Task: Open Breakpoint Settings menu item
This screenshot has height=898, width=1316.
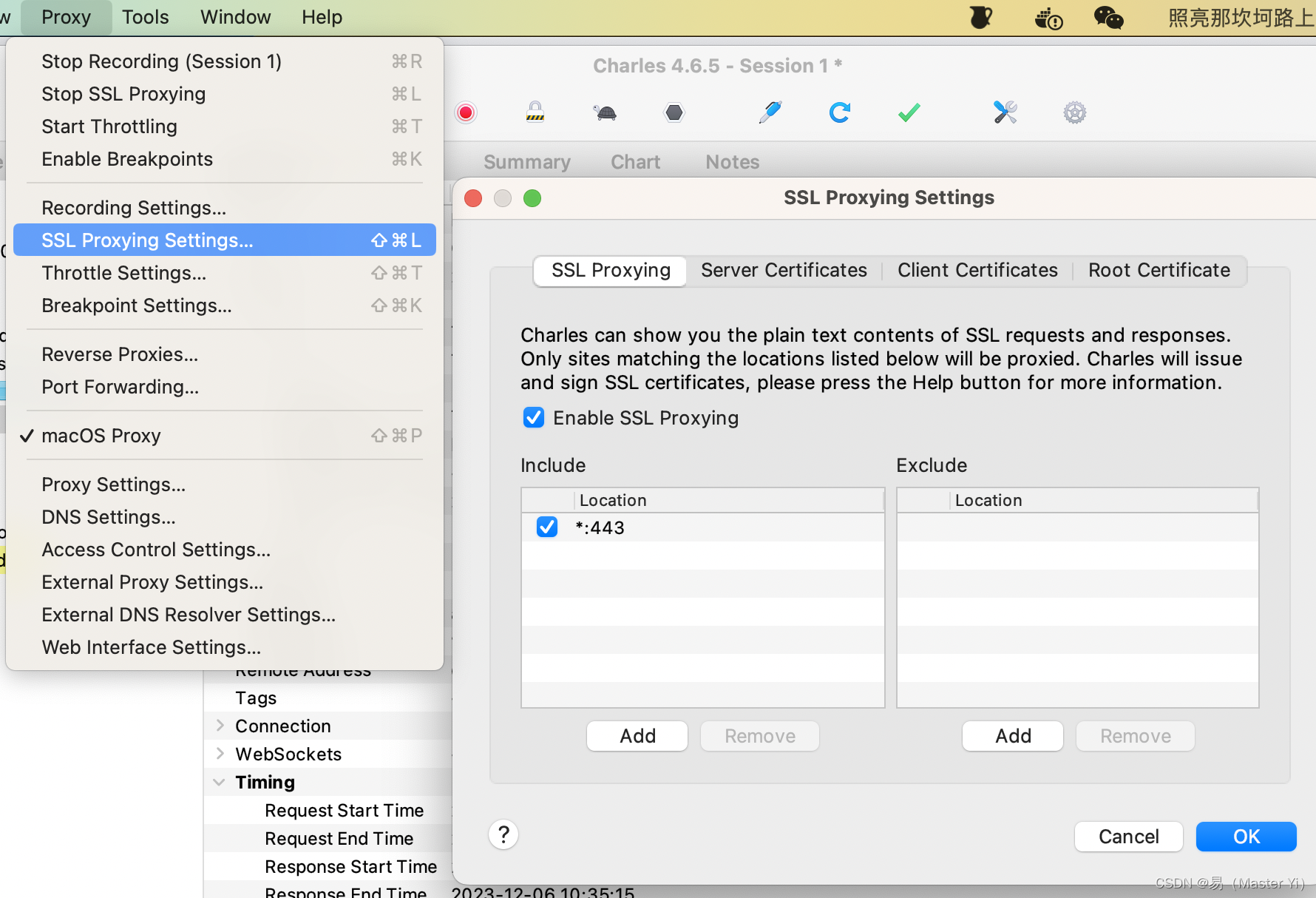Action: (224, 305)
